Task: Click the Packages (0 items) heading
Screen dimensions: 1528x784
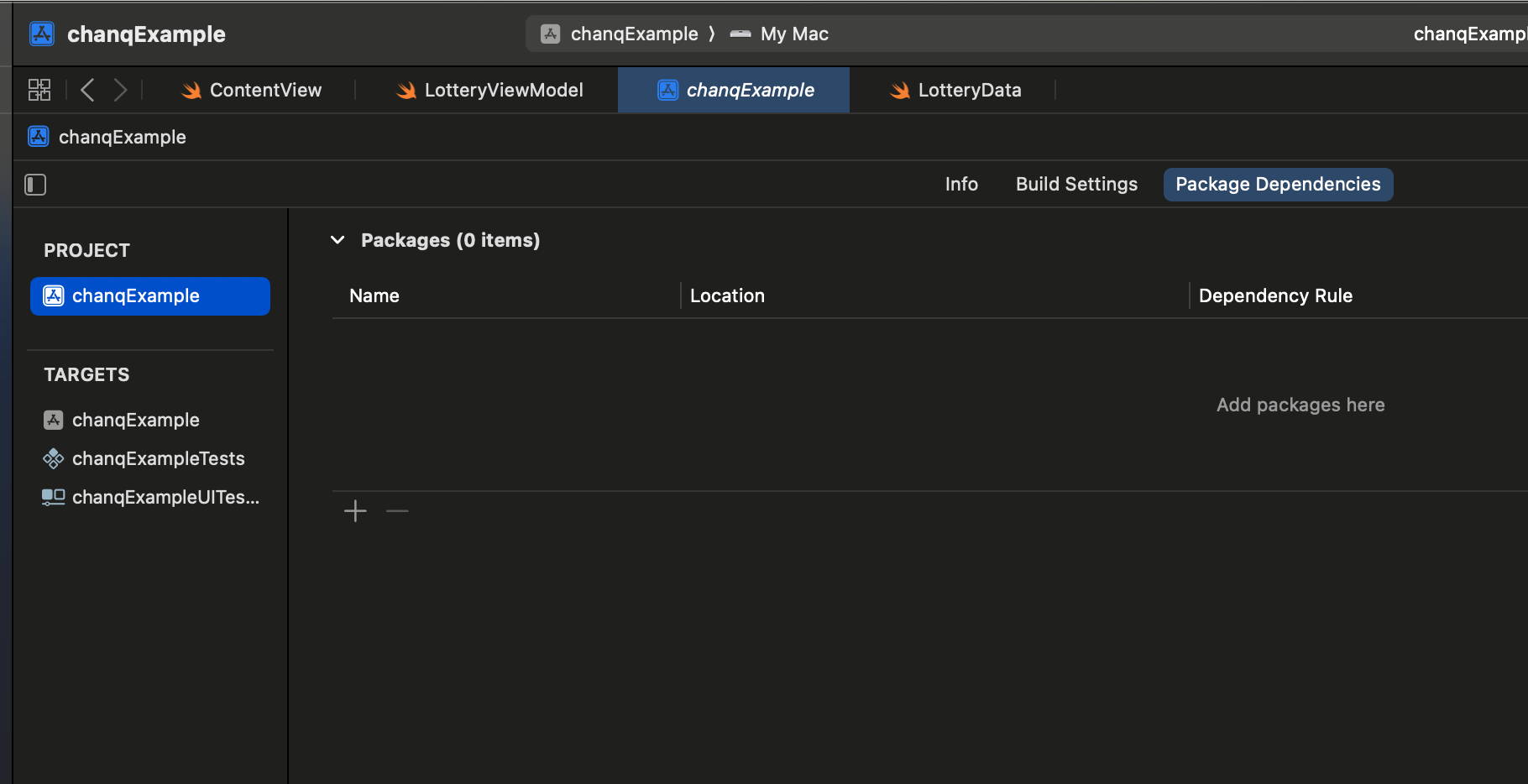Action: point(450,240)
